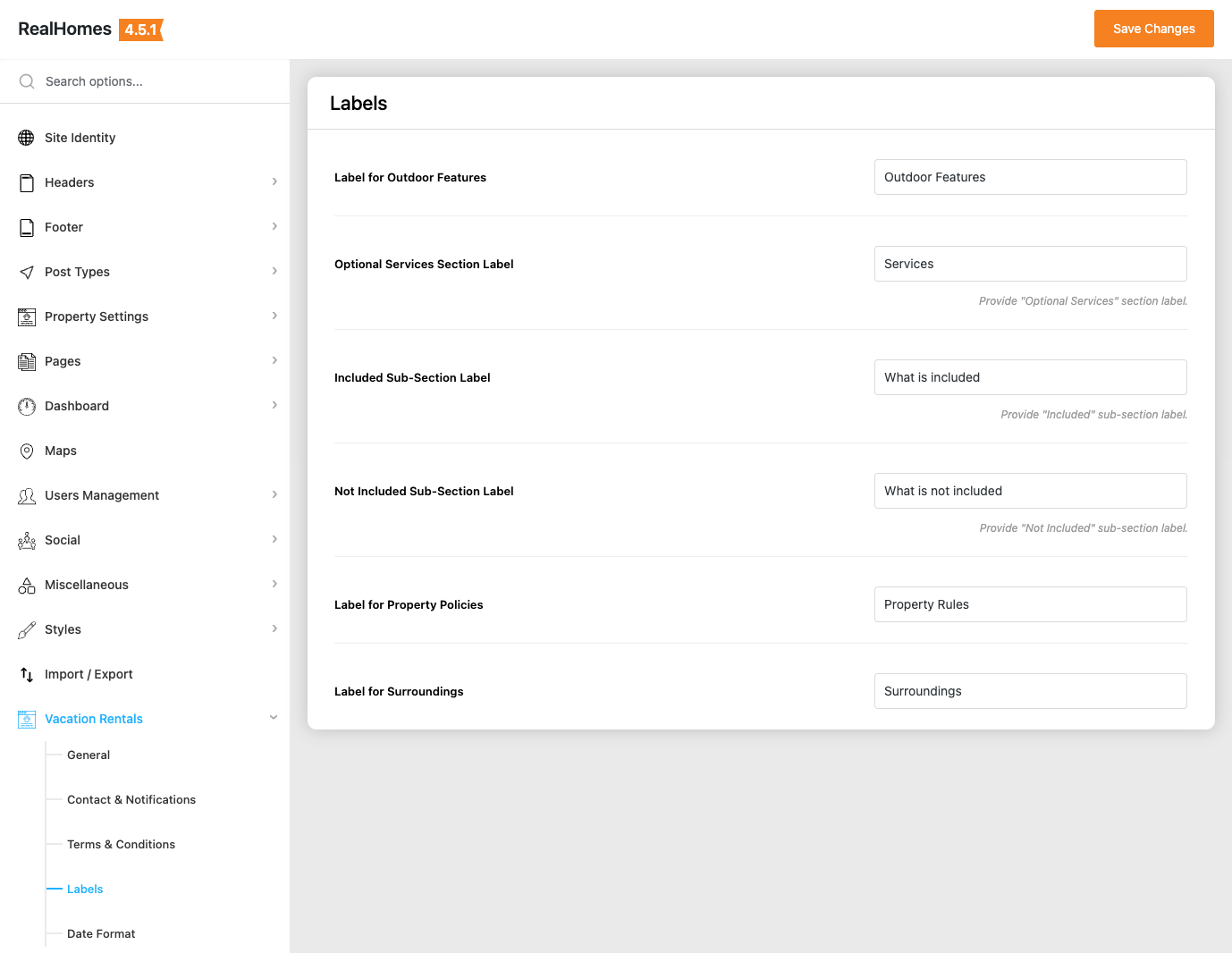1232x953 pixels.
Task: Click the Maps location pin icon
Action: pos(27,451)
